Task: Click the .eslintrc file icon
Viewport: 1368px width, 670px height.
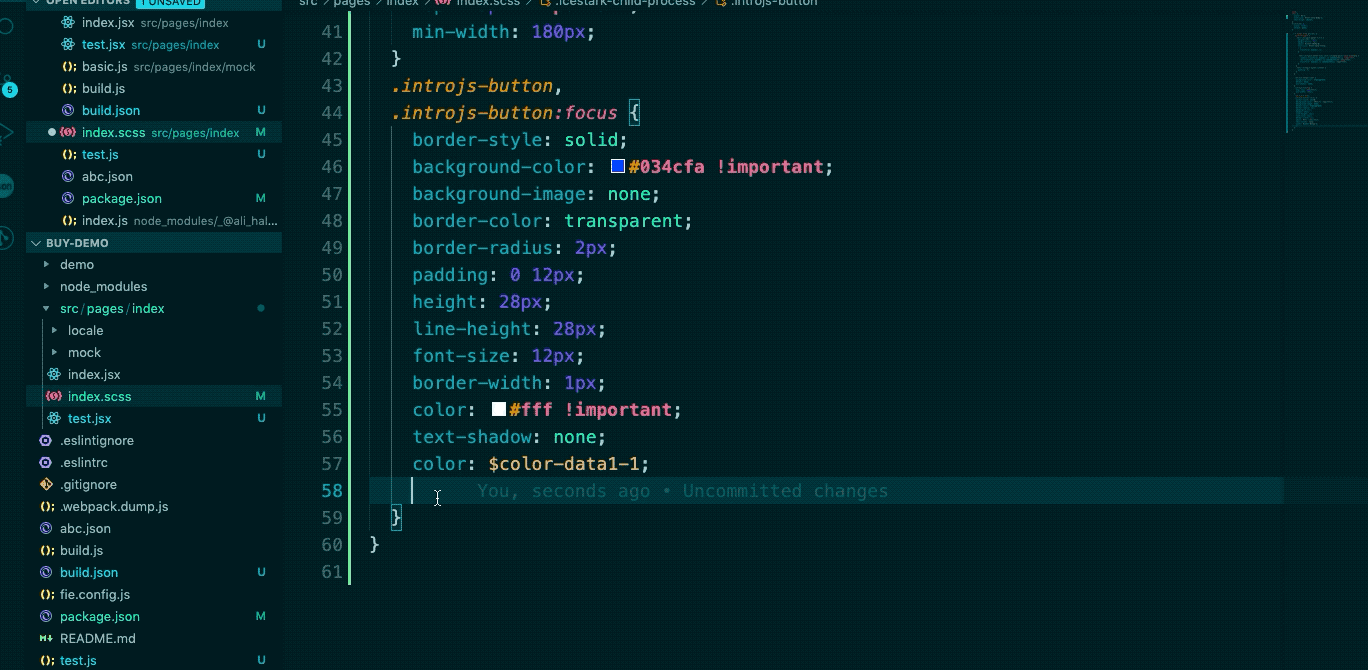Action: [x=46, y=462]
